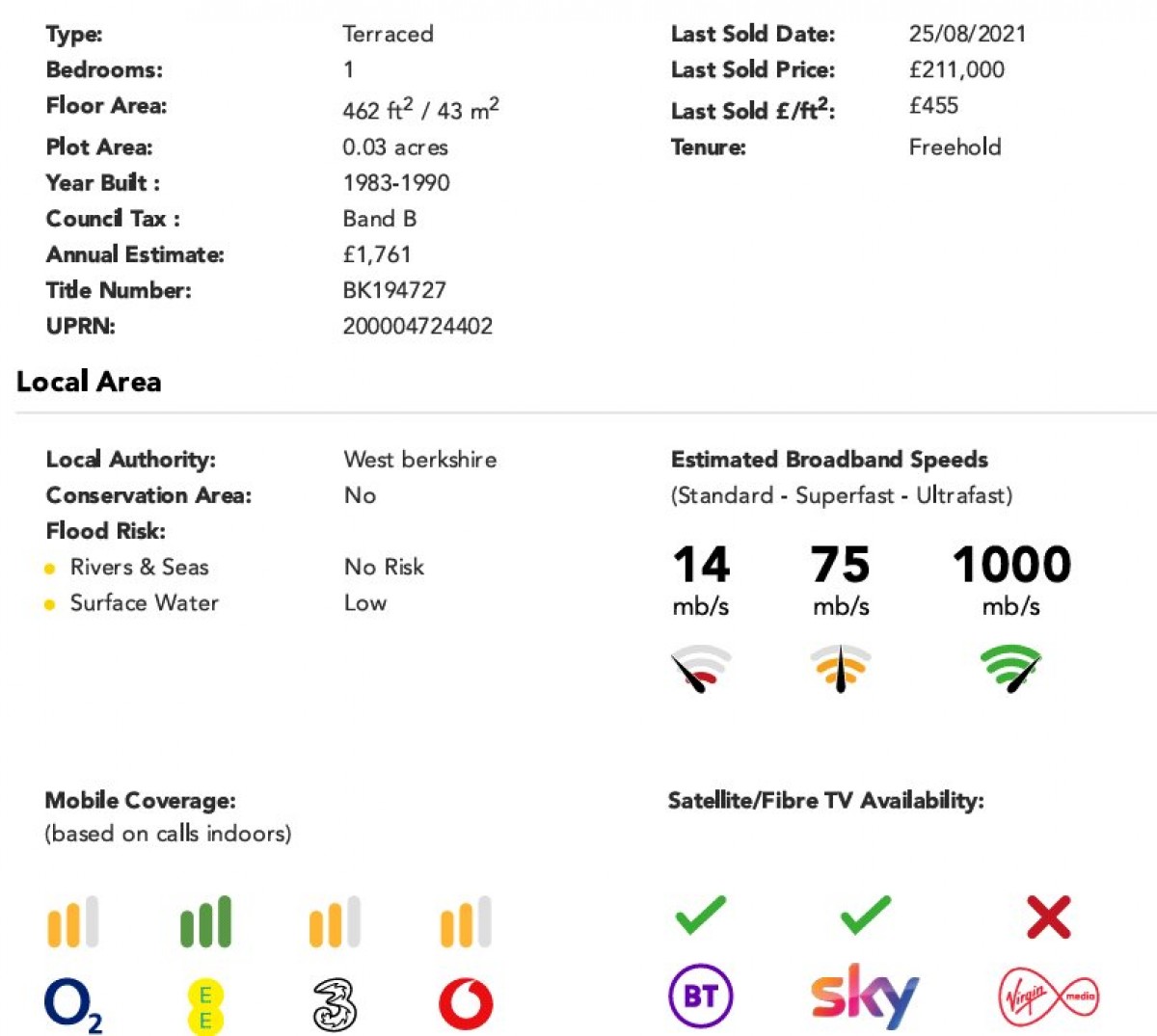Screen dimensions: 1157x1036
Task: Select the EE network logo
Action: coord(205,1006)
